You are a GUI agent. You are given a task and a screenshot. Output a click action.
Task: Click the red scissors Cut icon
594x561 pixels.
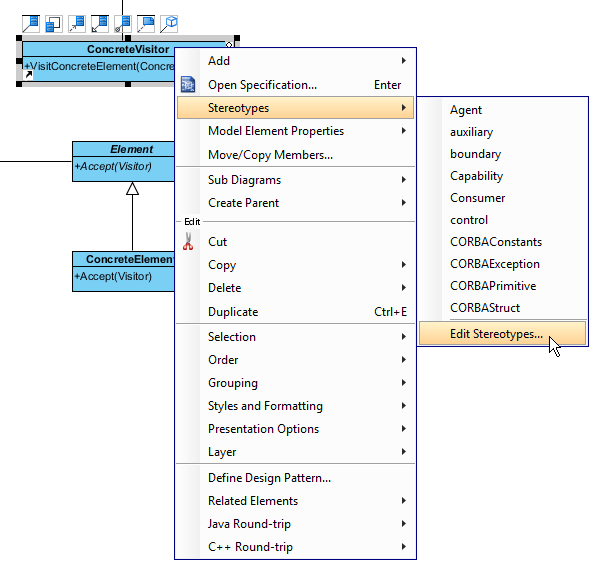(188, 242)
